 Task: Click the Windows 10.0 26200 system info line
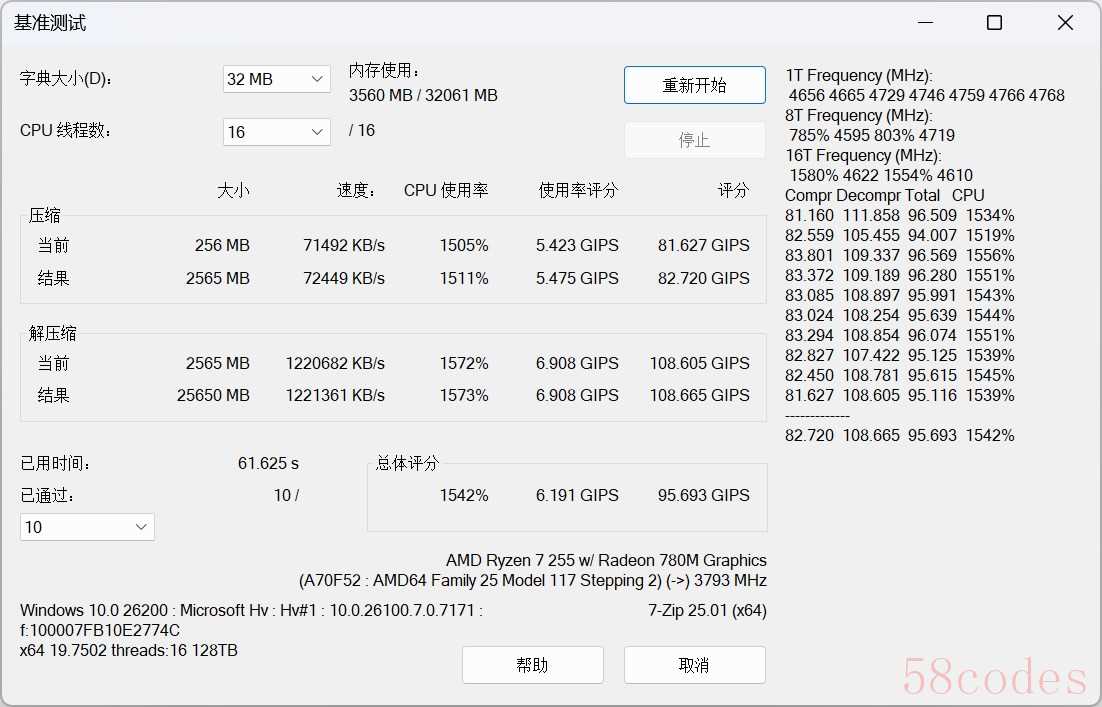251,610
